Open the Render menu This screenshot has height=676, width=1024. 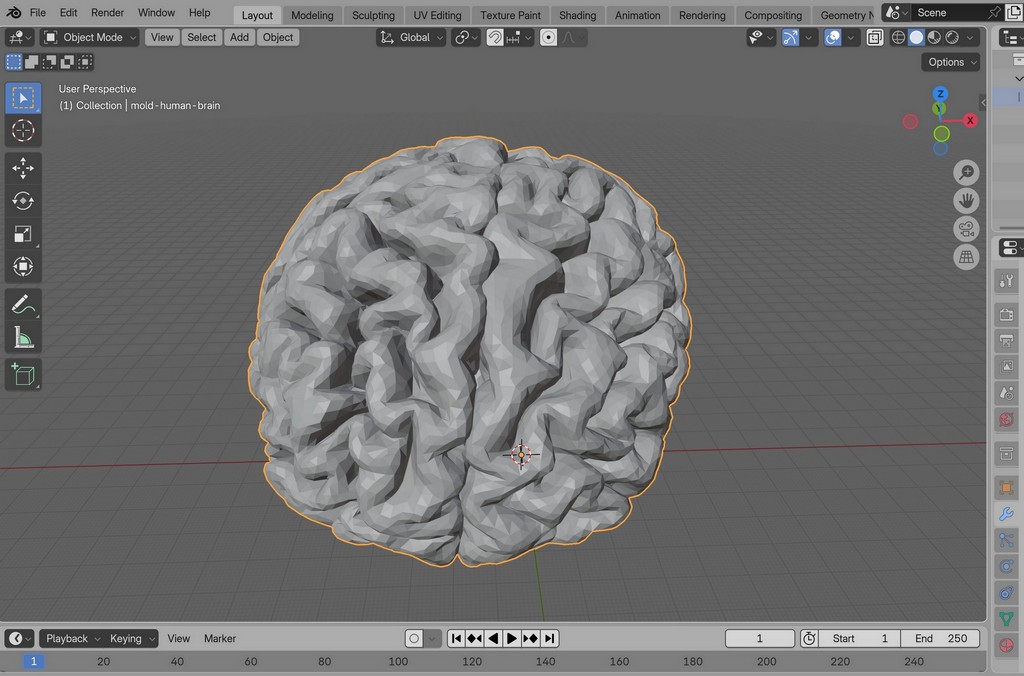pyautogui.click(x=107, y=12)
